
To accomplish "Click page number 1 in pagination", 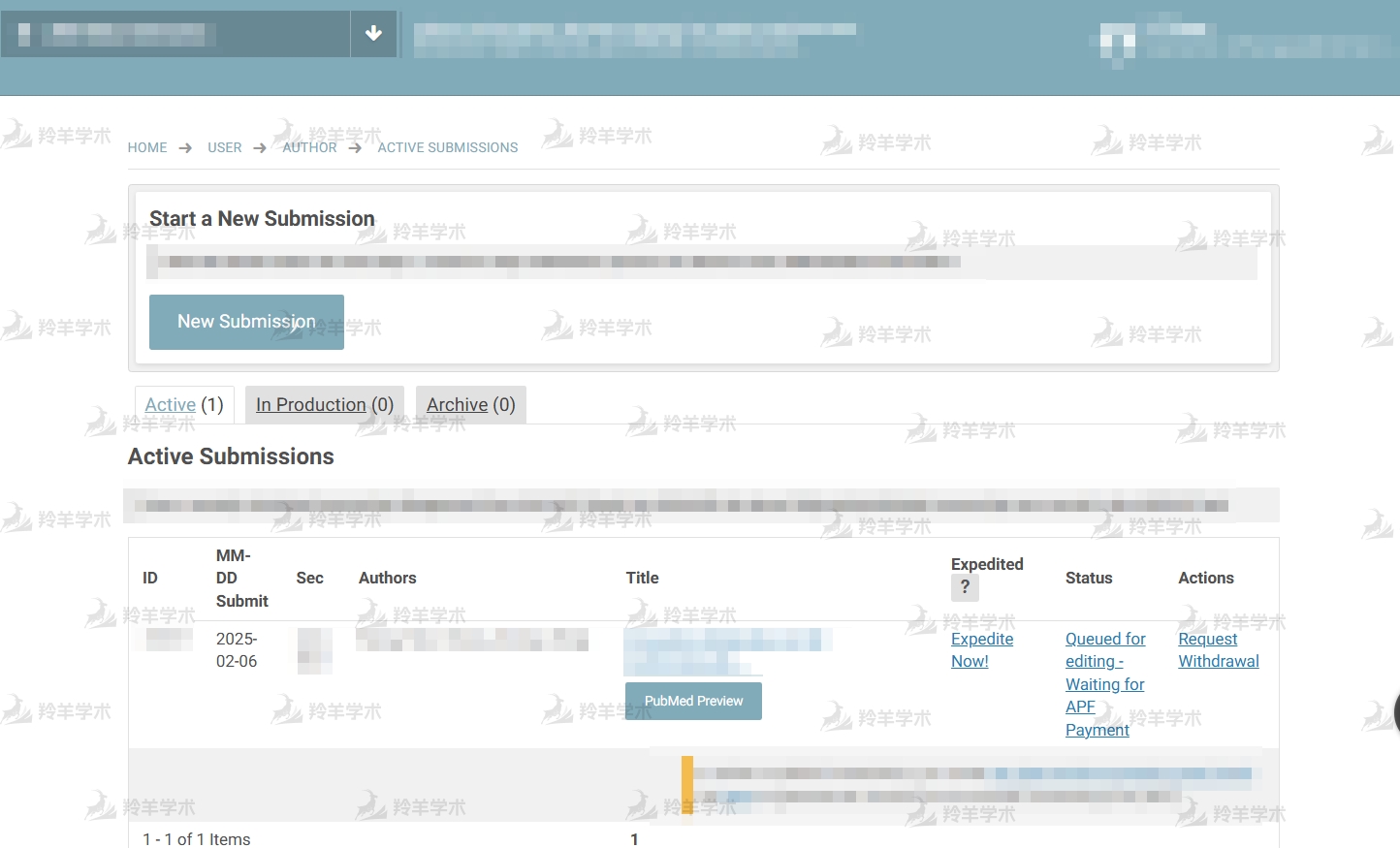I will [635, 839].
